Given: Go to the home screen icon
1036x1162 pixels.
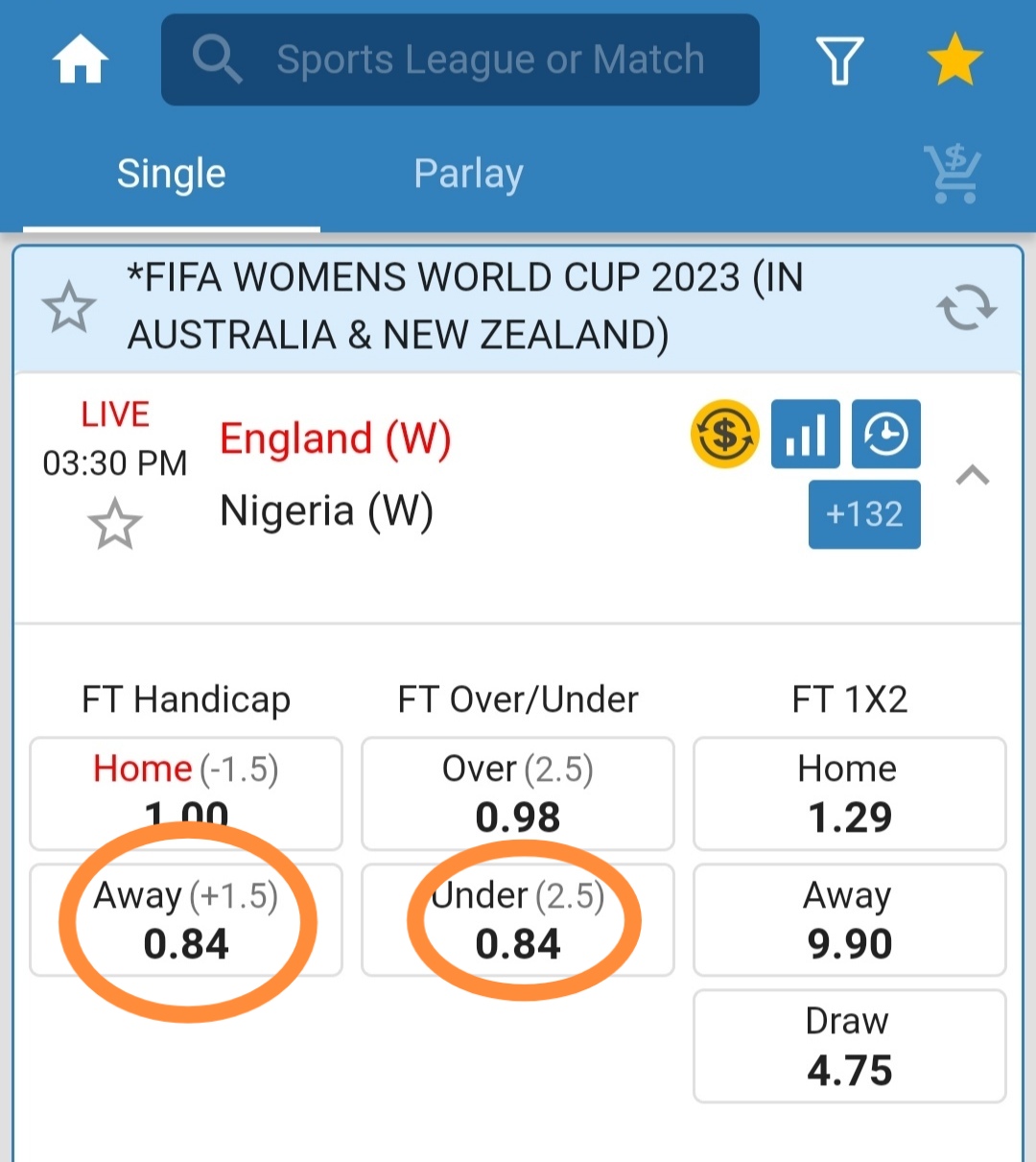Looking at the screenshot, I should [81, 59].
